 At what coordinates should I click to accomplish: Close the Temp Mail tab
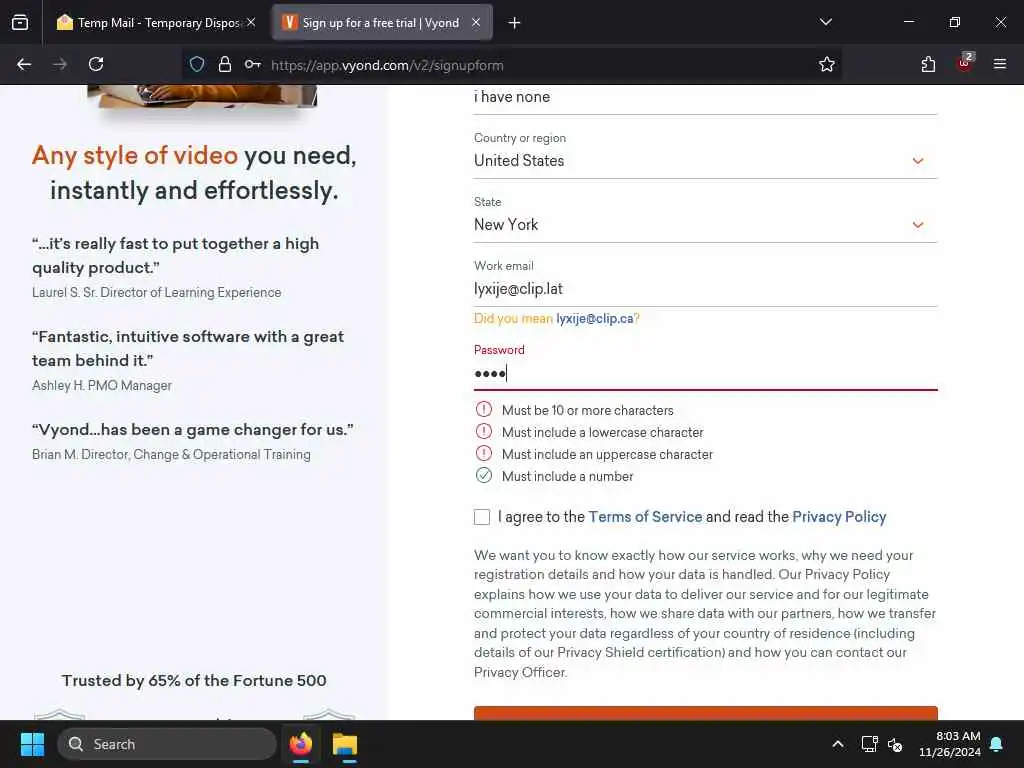(x=251, y=22)
